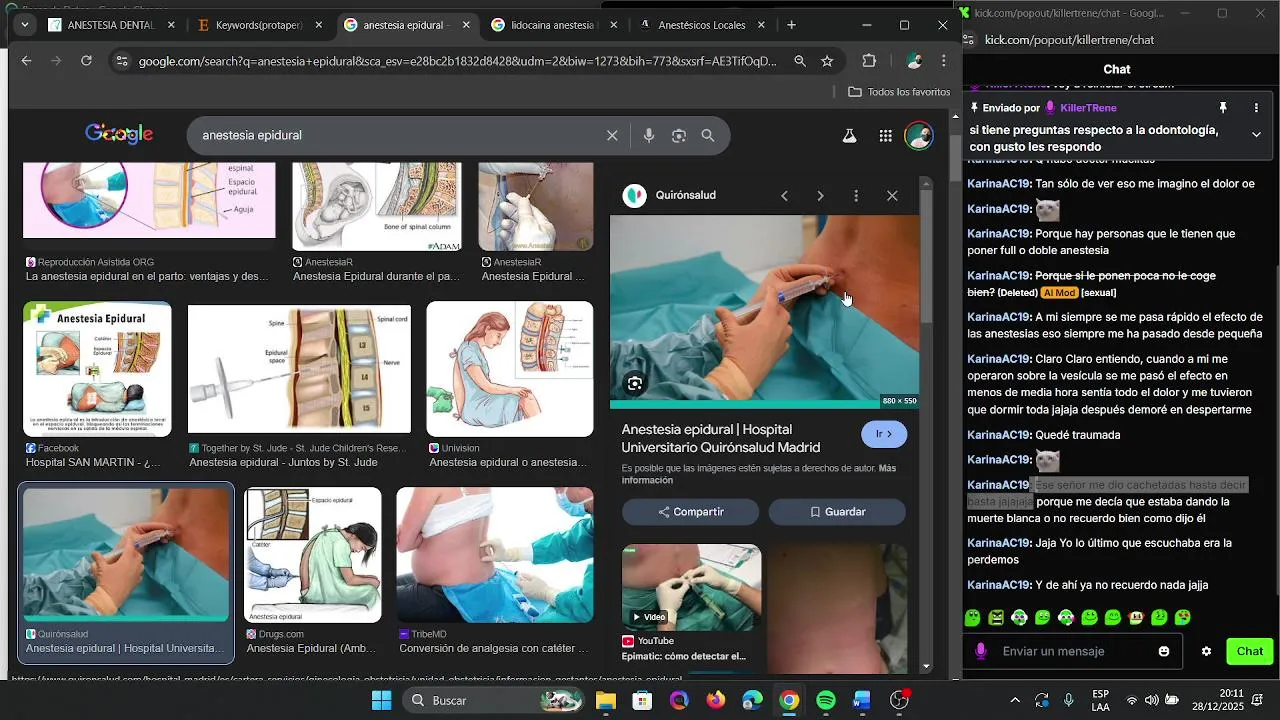Start Google voice search microphone

pos(649,136)
